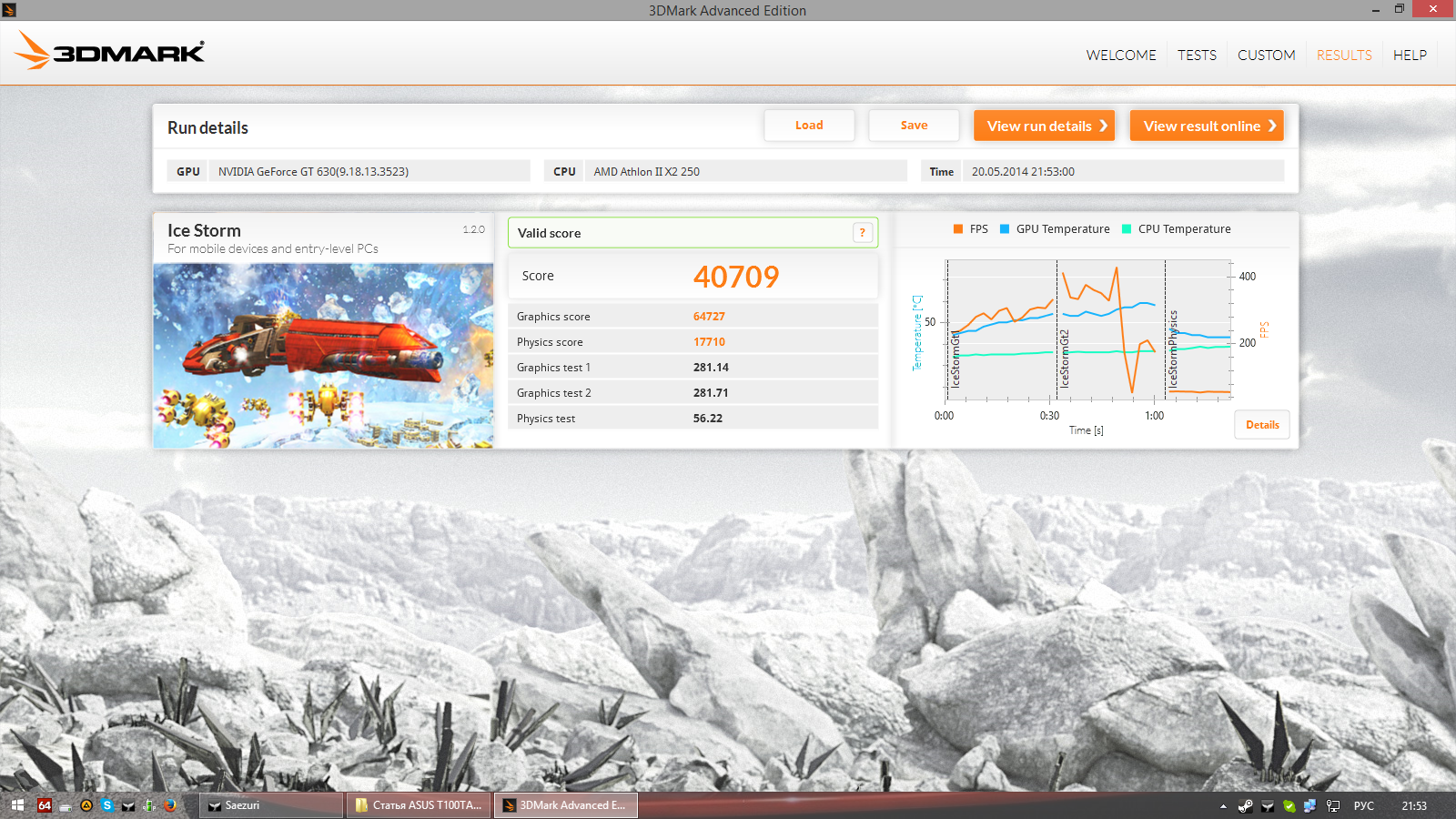This screenshot has height=819, width=1456.
Task: Open the taskbar clock showing 21:53
Action: click(1414, 806)
